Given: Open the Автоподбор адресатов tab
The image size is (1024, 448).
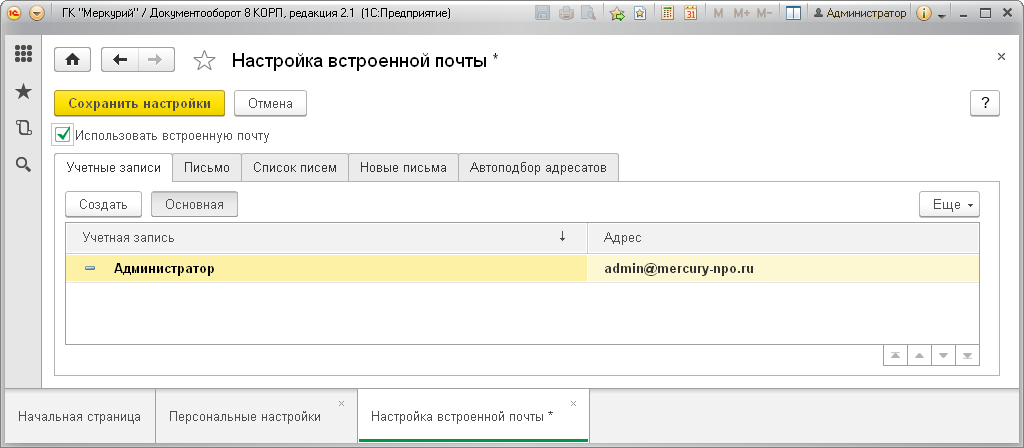Looking at the screenshot, I should click(x=538, y=168).
